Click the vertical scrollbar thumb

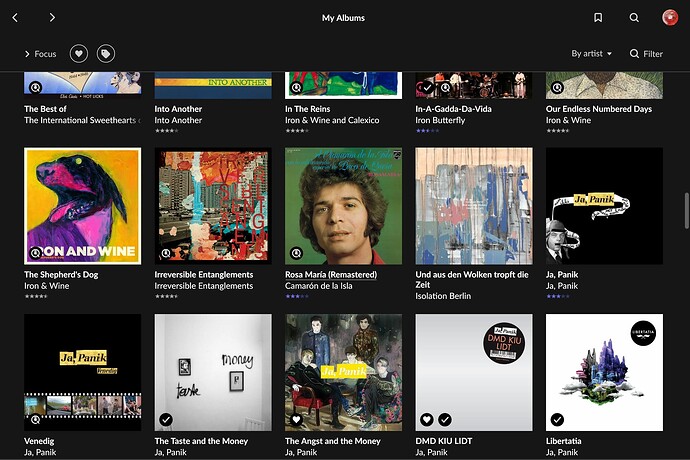686,210
